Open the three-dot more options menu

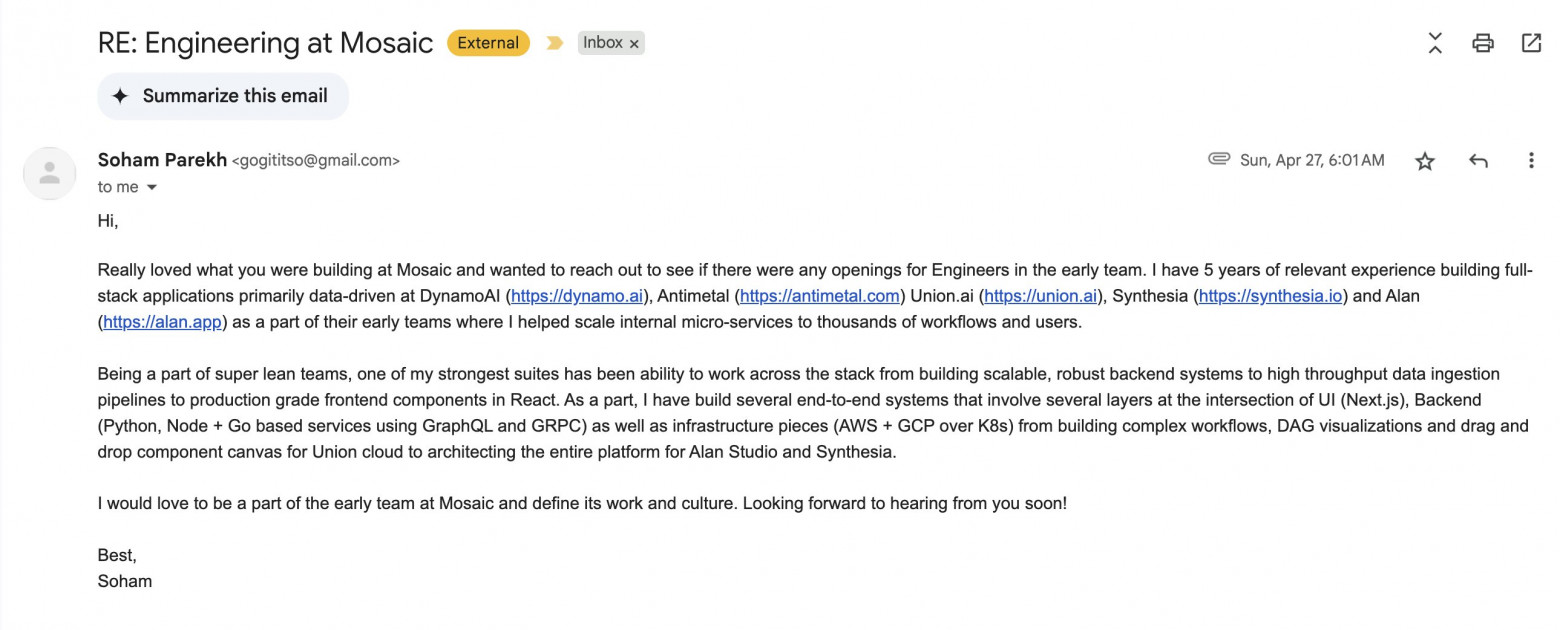pos(1530,161)
